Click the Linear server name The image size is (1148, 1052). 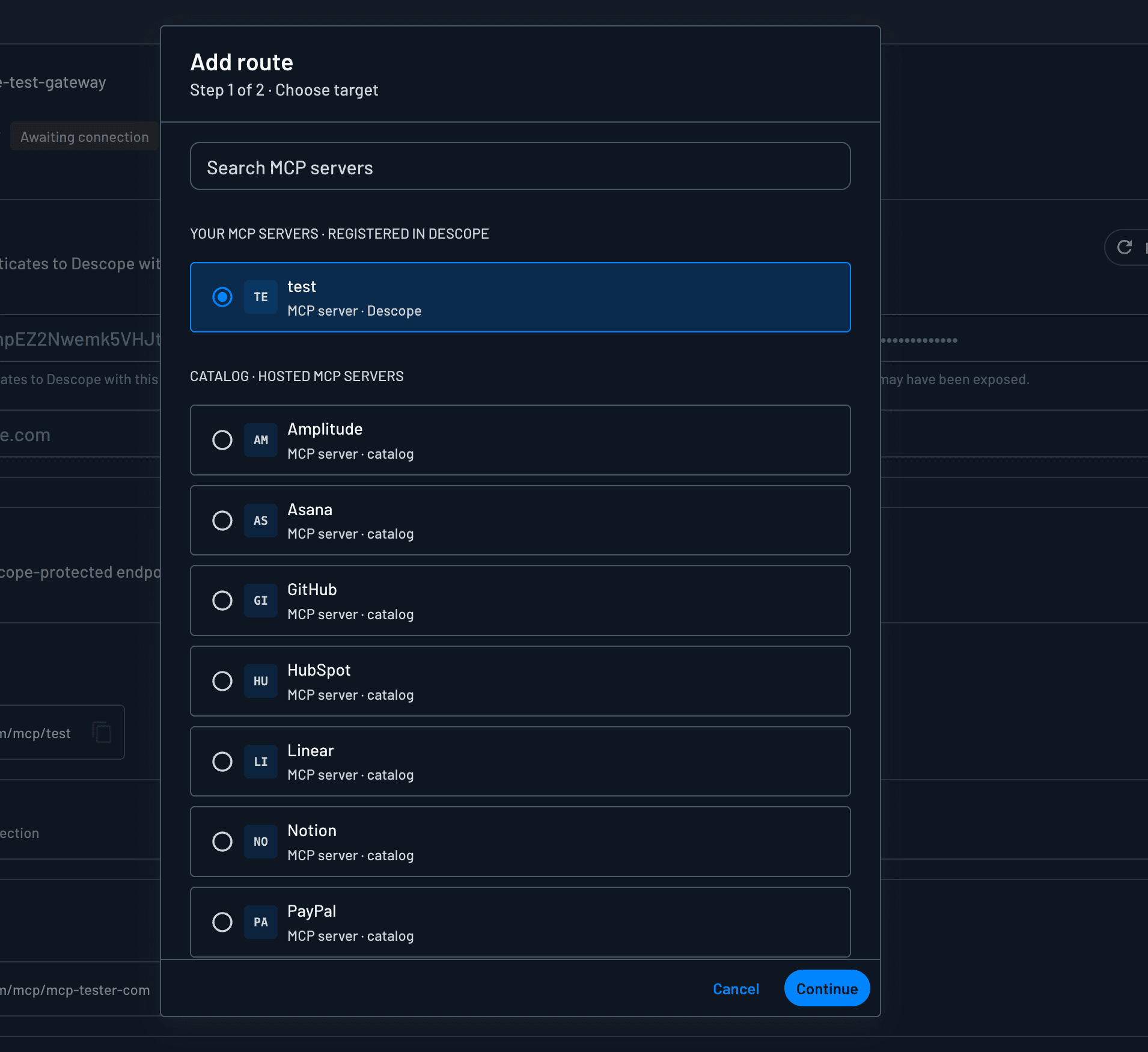pyautogui.click(x=311, y=751)
